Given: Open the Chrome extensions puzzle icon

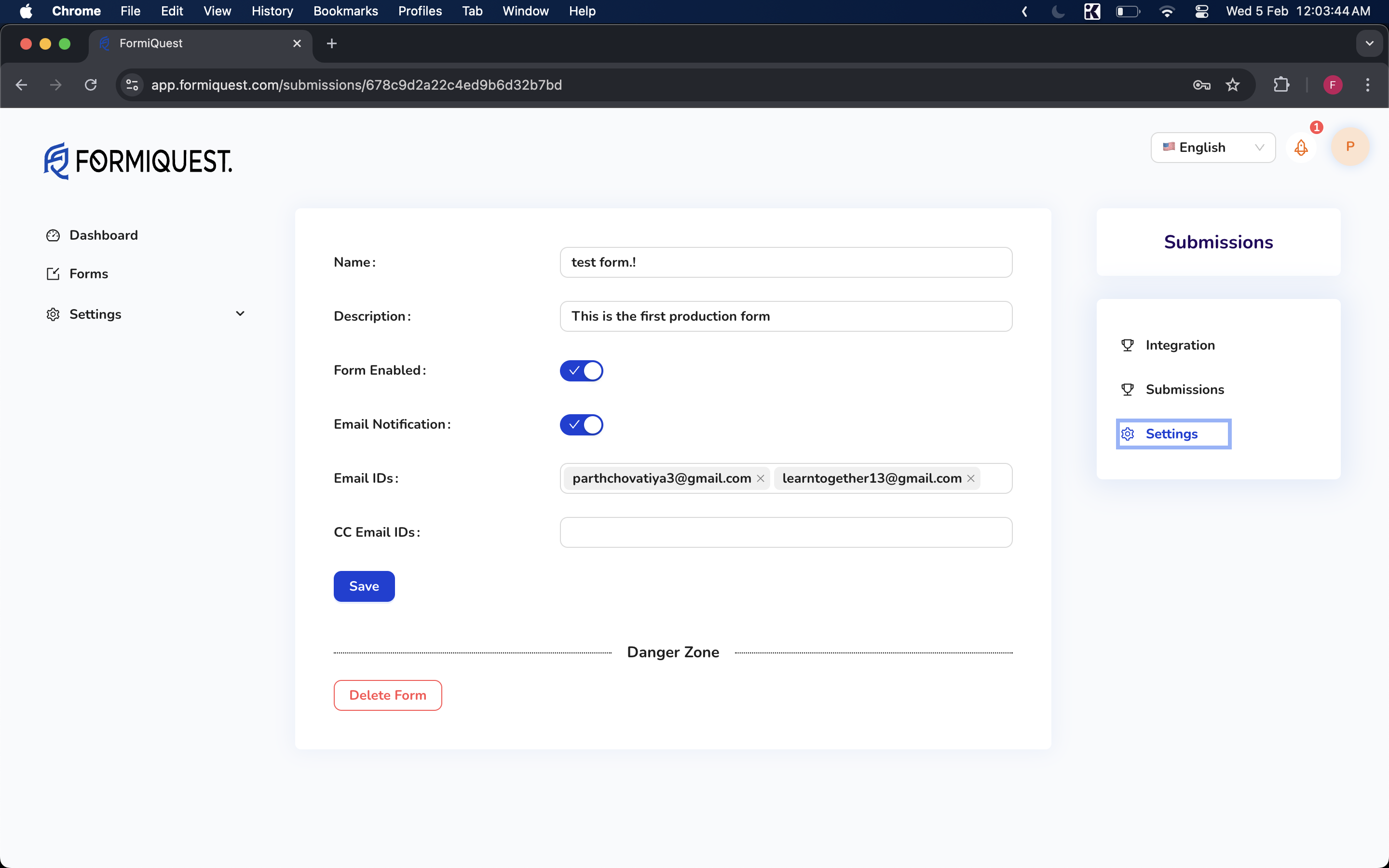Looking at the screenshot, I should (x=1281, y=85).
